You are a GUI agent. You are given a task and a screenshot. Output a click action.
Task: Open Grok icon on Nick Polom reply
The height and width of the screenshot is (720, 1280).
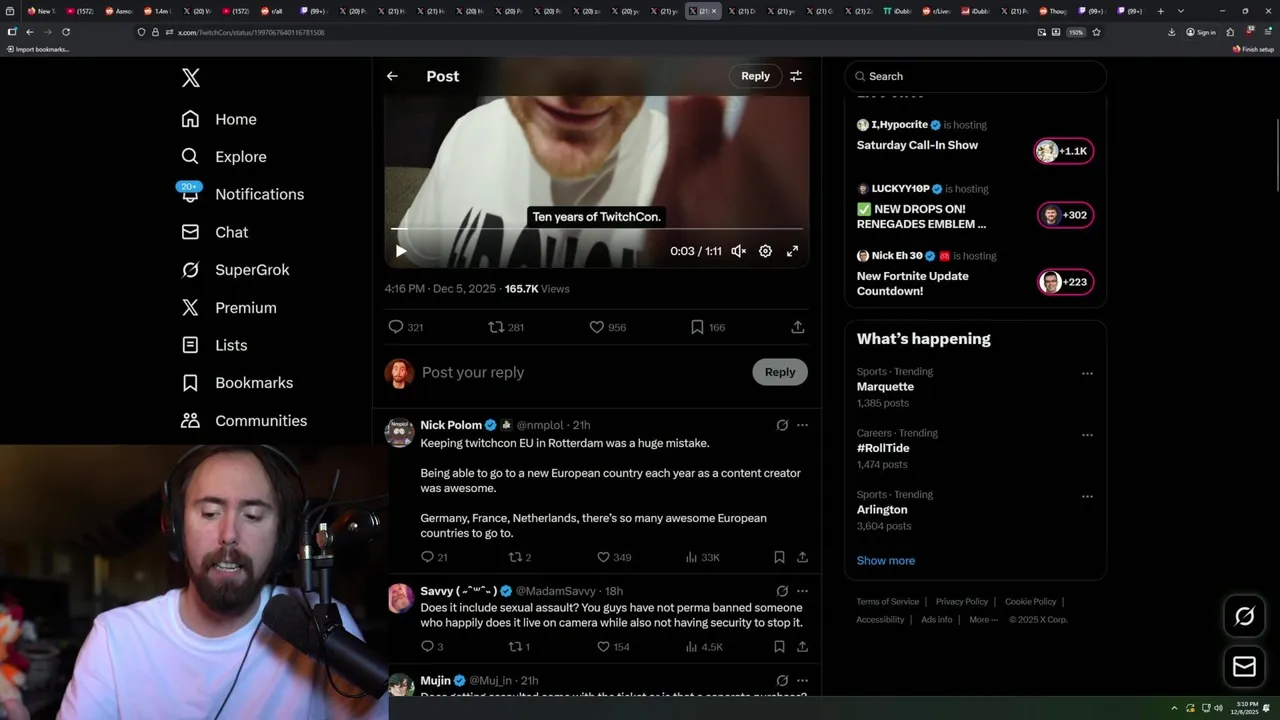pyautogui.click(x=782, y=425)
